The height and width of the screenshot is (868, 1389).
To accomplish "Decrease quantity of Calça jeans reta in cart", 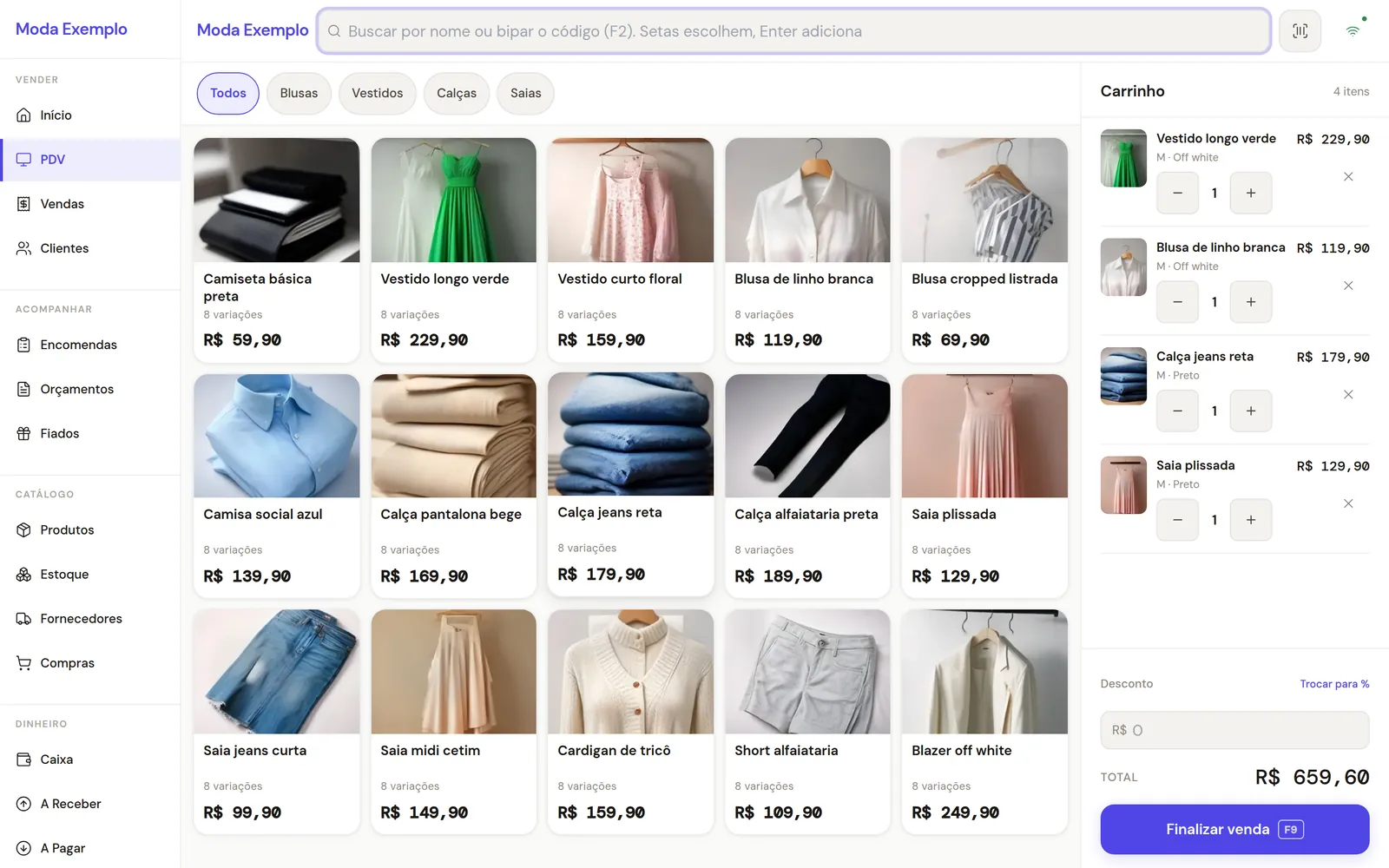I will coord(1177,411).
